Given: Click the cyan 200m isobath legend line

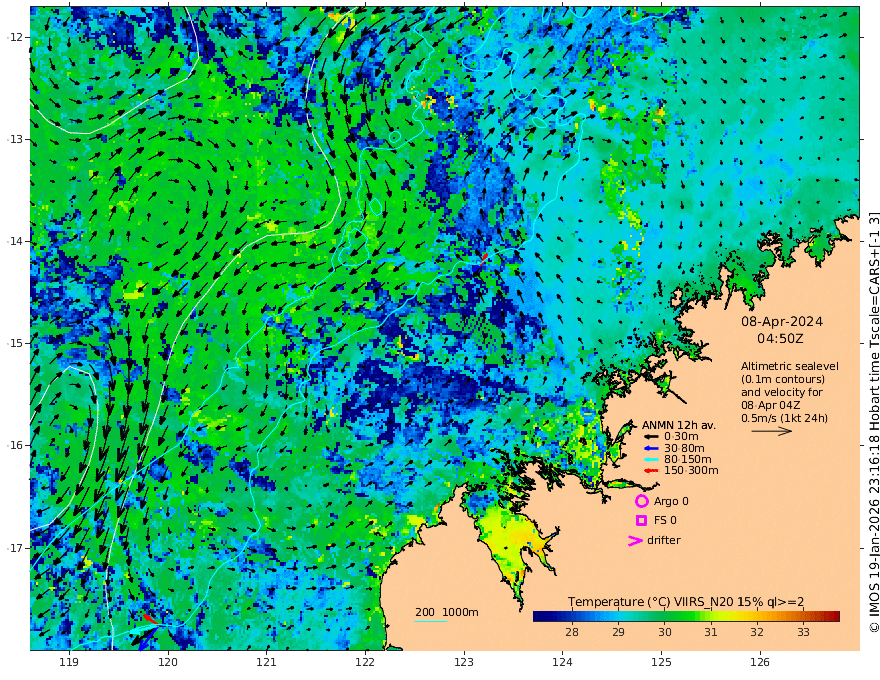Looking at the screenshot, I should pyautogui.click(x=430, y=621).
